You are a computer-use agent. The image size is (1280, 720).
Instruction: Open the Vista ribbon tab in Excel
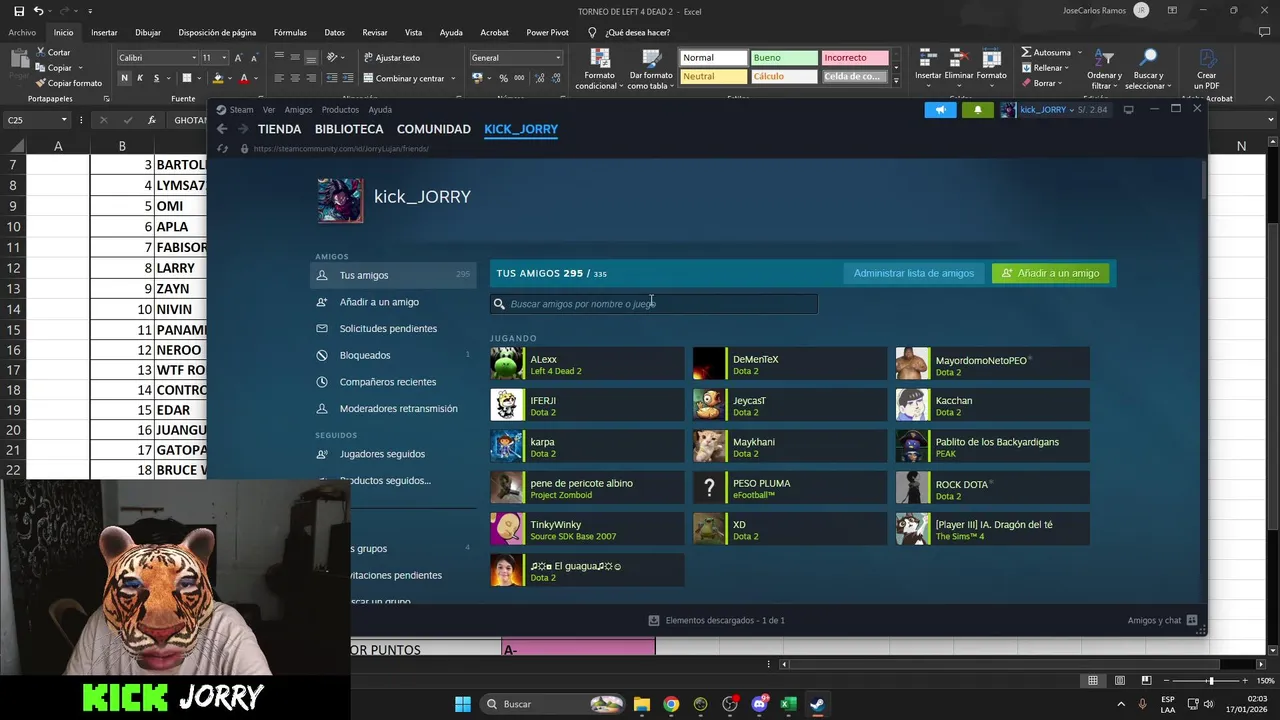[x=413, y=32]
